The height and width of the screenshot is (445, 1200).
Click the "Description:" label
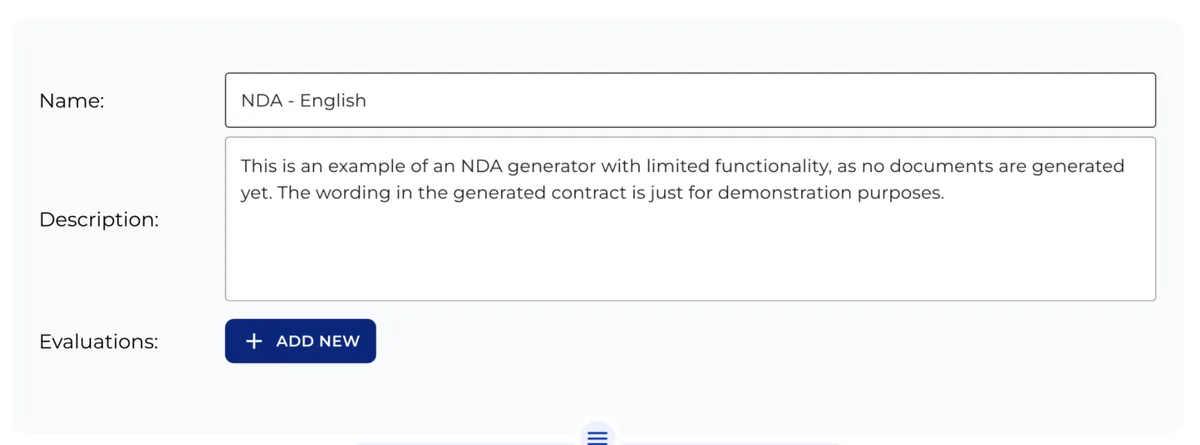99,219
